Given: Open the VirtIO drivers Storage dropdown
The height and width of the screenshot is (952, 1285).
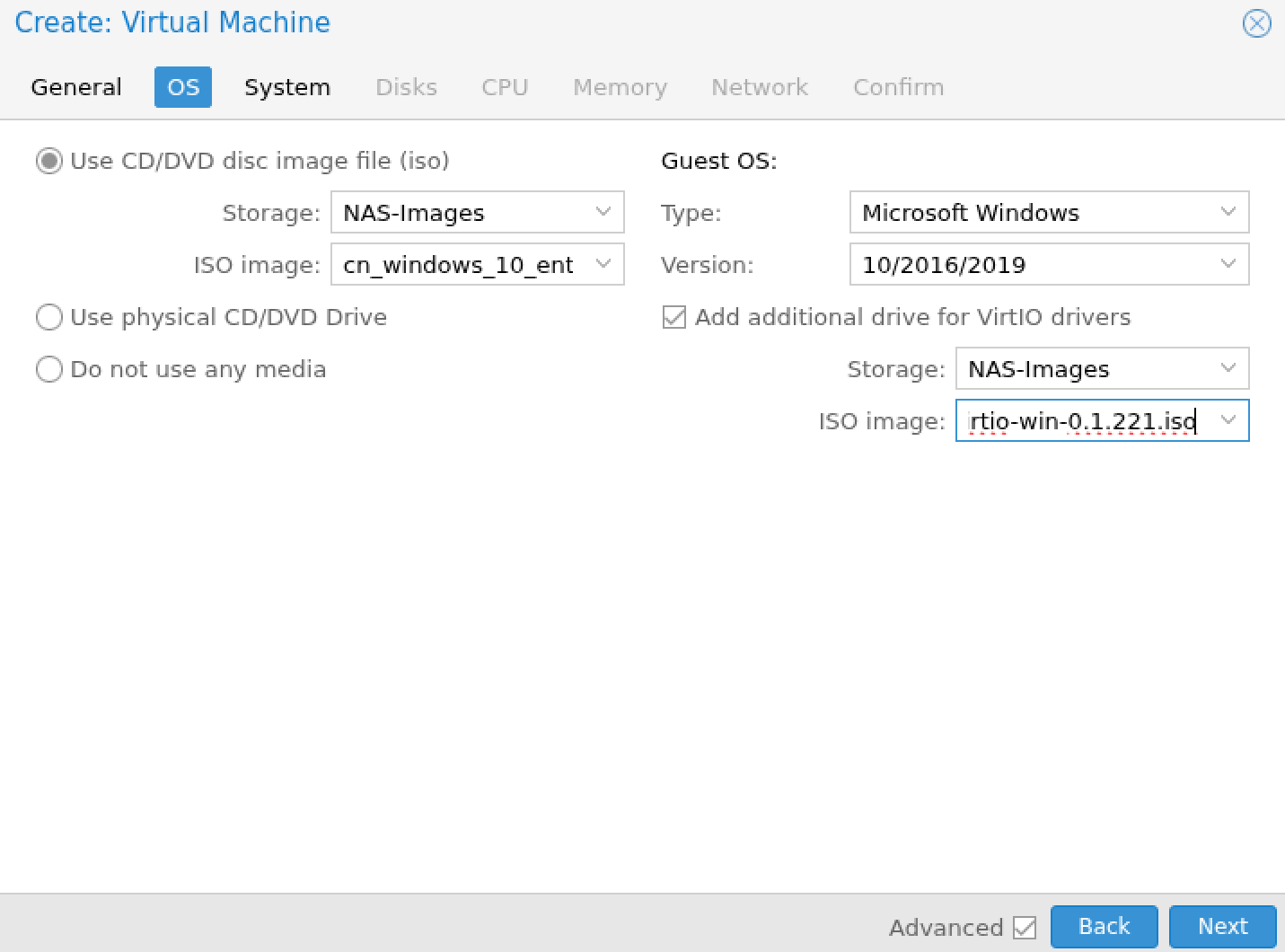Looking at the screenshot, I should click(1228, 369).
